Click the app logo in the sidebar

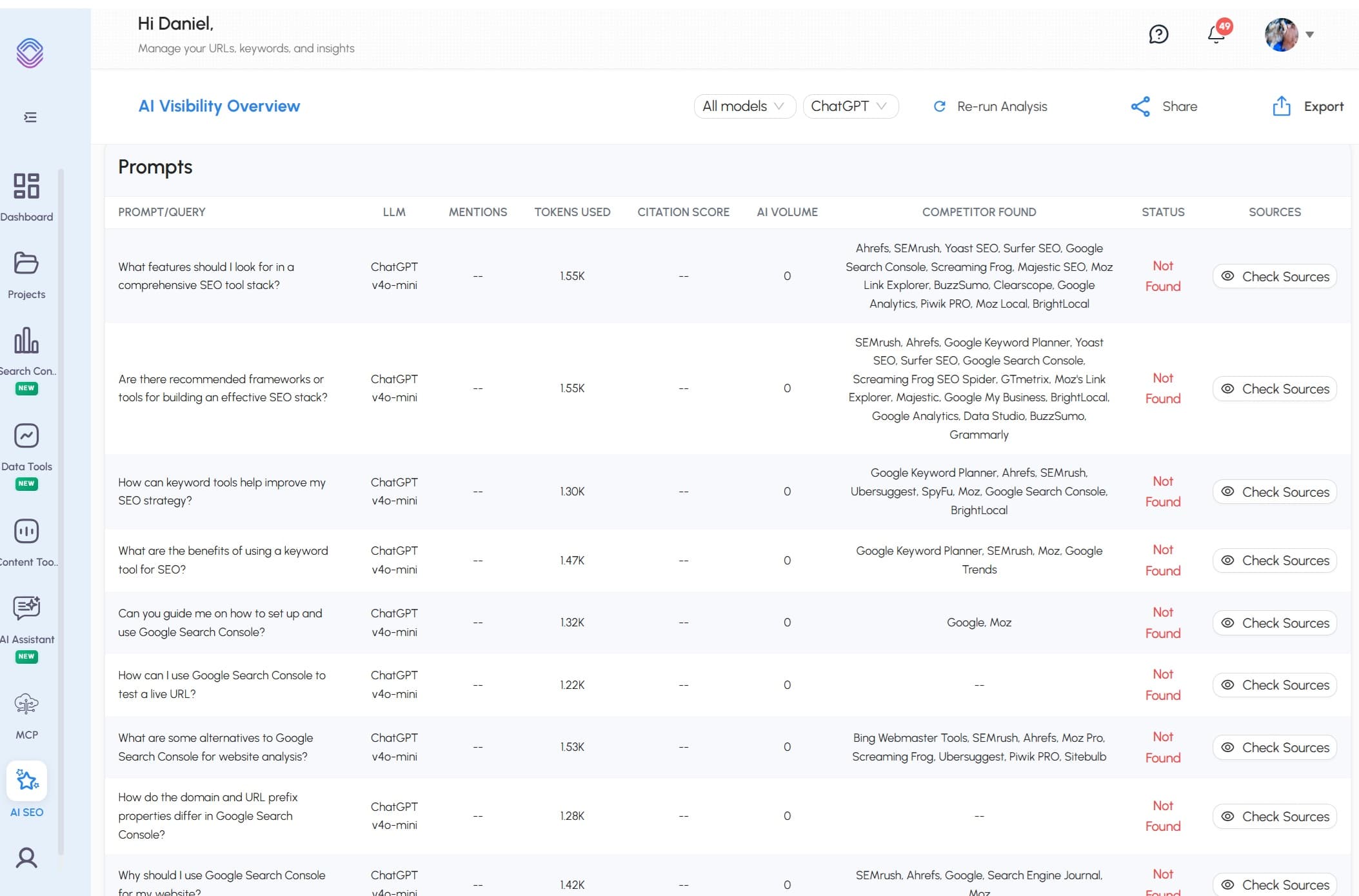click(x=30, y=53)
